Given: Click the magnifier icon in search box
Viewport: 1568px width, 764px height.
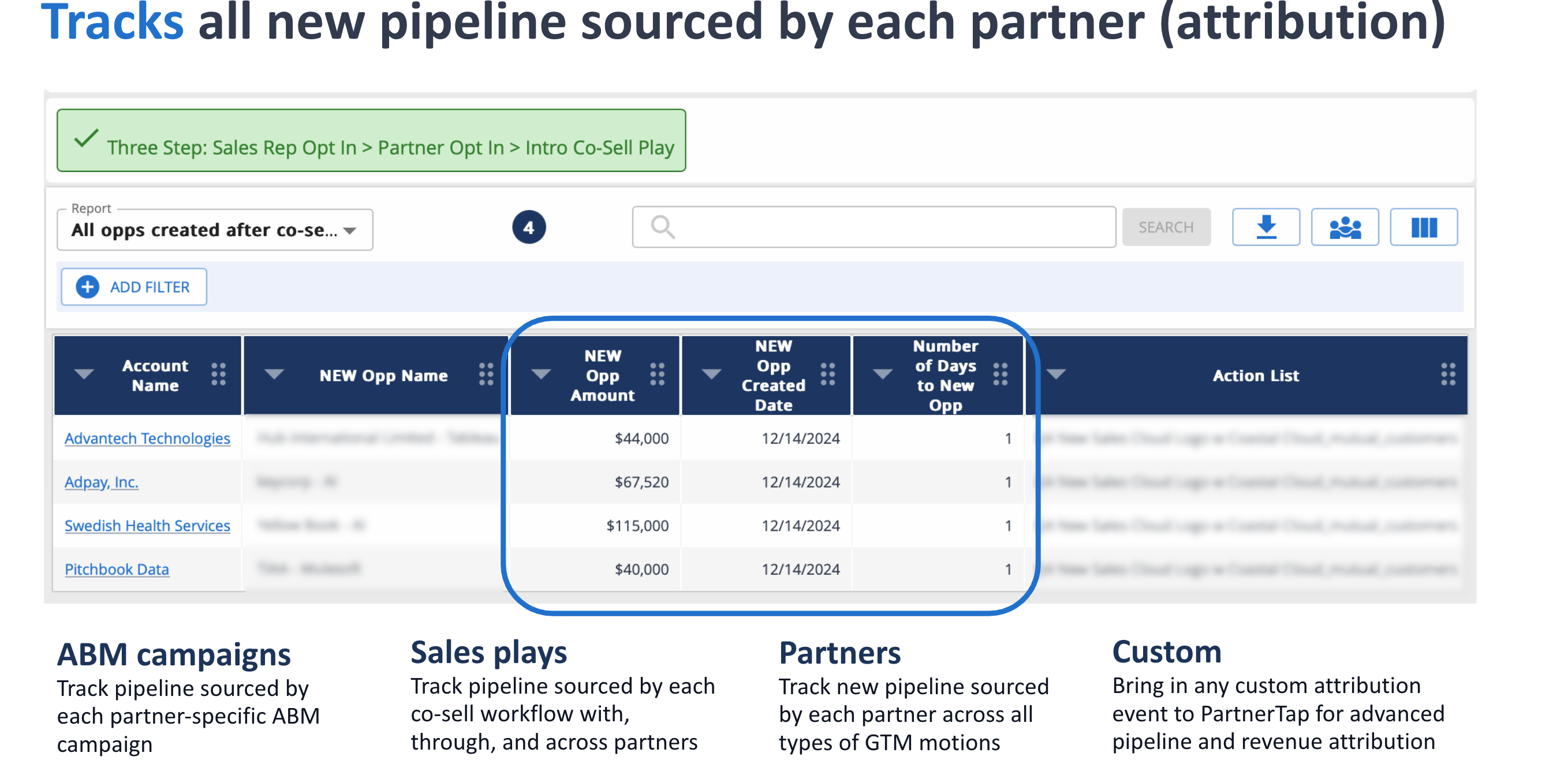Looking at the screenshot, I should [662, 227].
